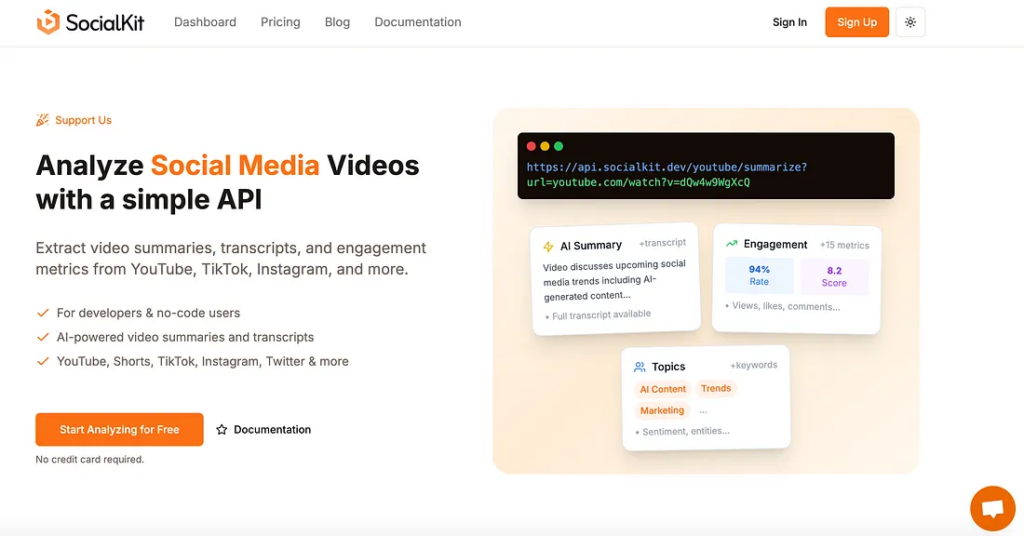Click the star icon beside Documentation
1024x536 pixels.
point(221,430)
